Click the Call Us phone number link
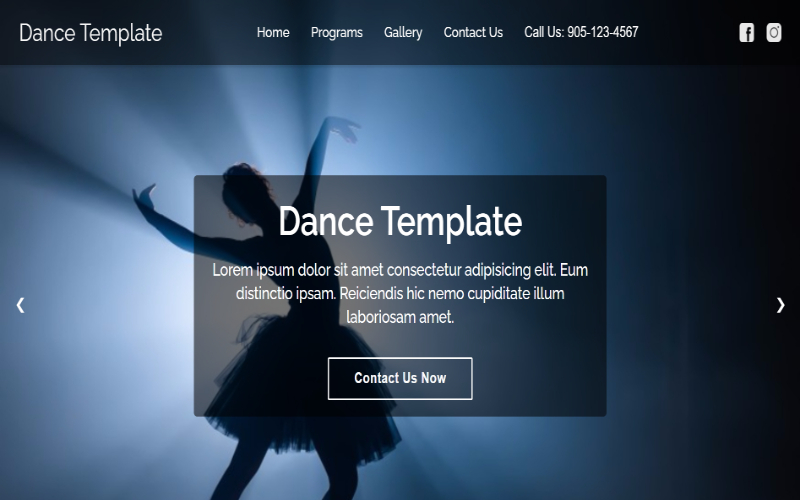The height and width of the screenshot is (500, 800). pos(581,33)
